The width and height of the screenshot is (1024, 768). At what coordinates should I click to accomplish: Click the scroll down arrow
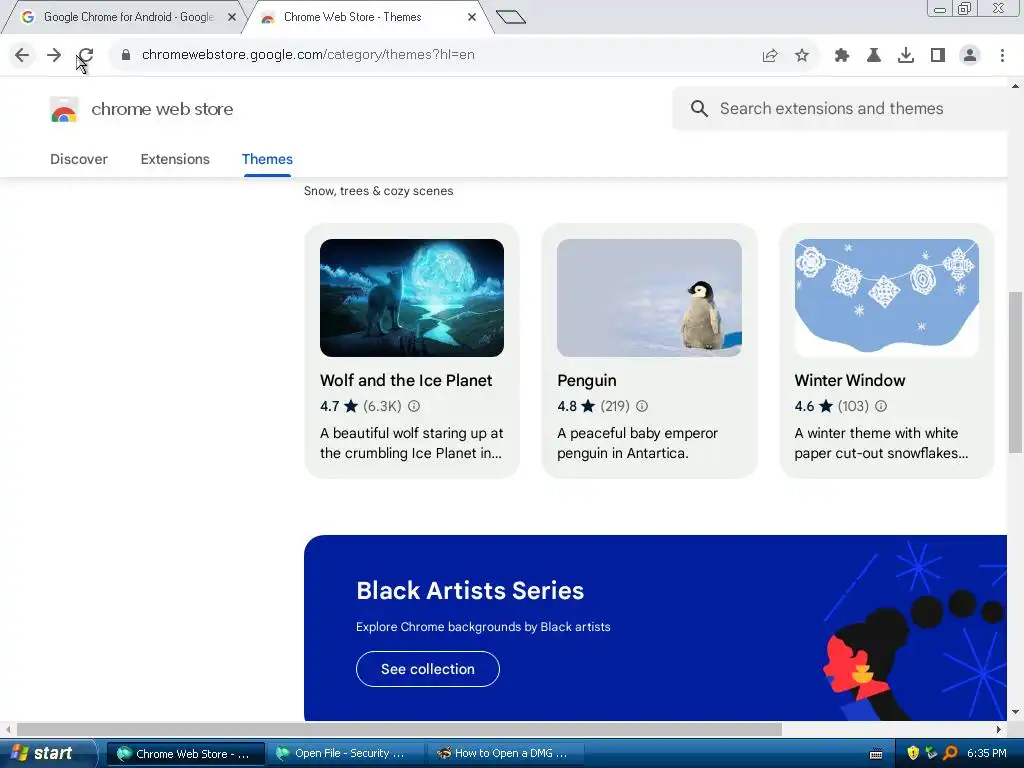(x=1015, y=712)
